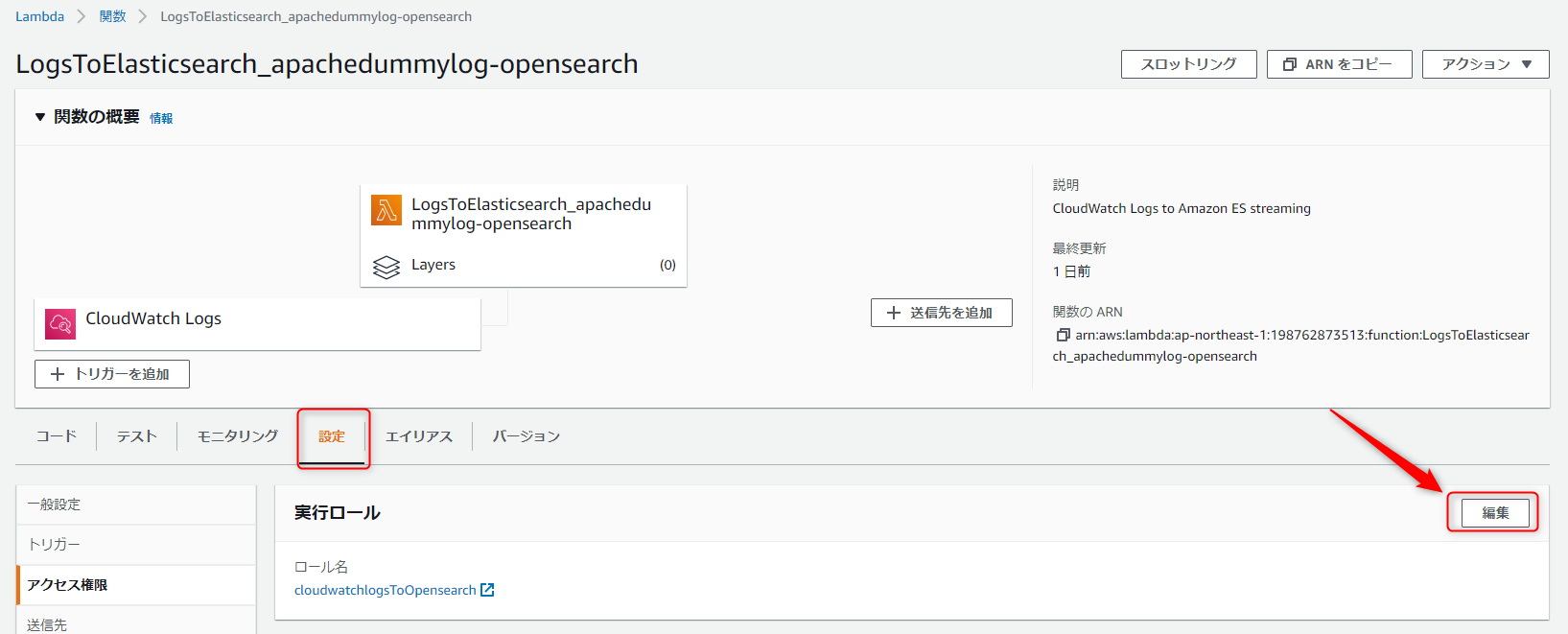Screen dimensions: 1568x634
Task: Click the 編集 button for 実行ロール
Action: (1495, 513)
